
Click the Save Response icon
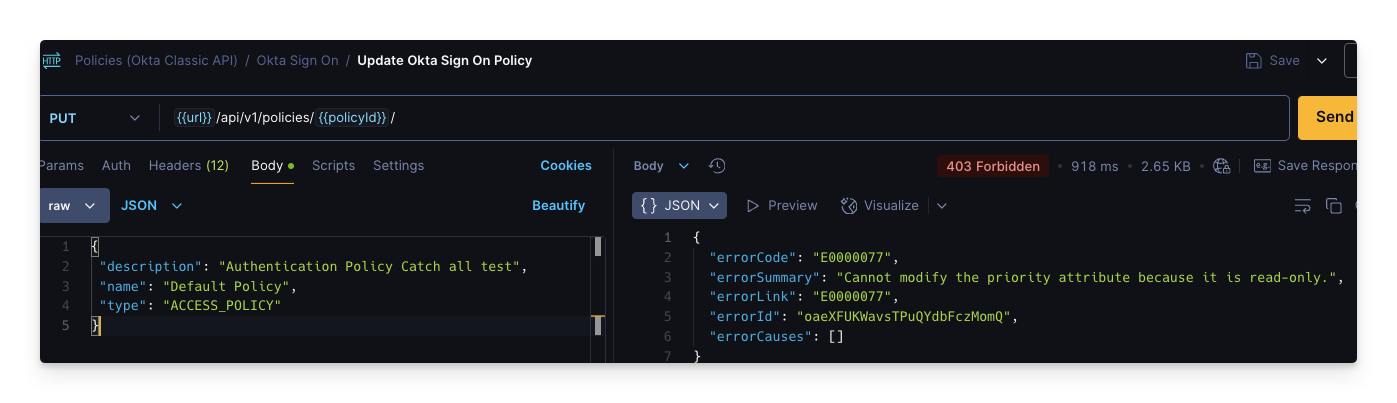1262,166
